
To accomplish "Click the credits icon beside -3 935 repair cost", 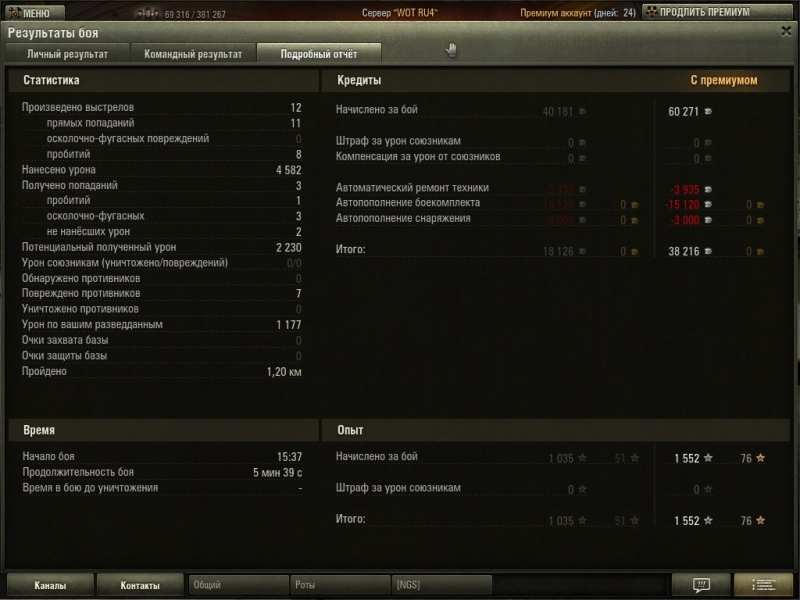I will click(x=708, y=188).
